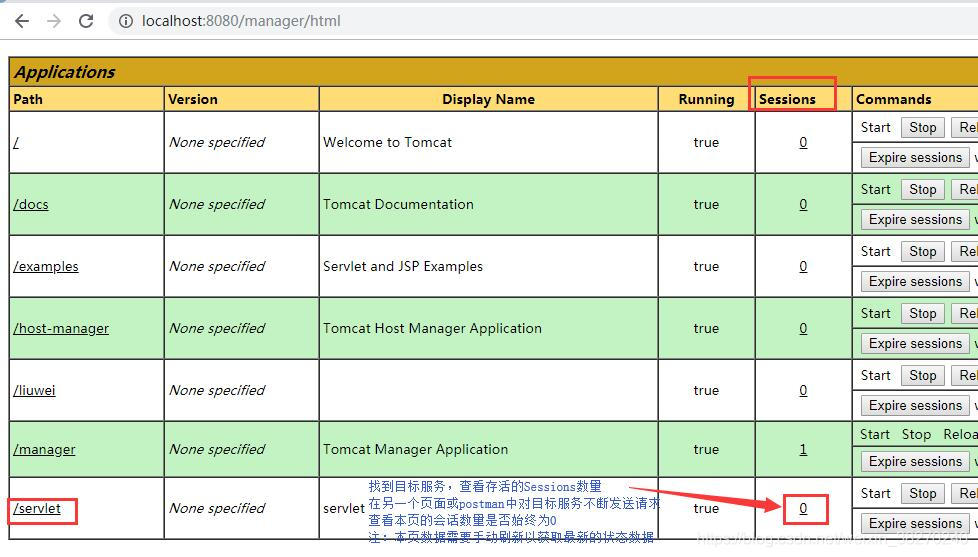Click the Applications table title
Viewport: 978px width, 557px height.
[65, 72]
